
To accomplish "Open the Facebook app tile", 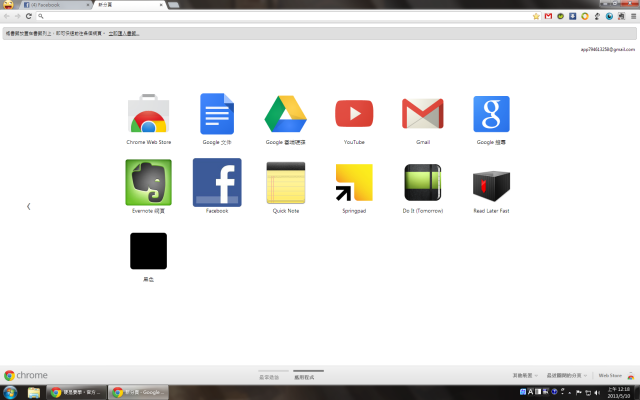I will pyautogui.click(x=217, y=182).
